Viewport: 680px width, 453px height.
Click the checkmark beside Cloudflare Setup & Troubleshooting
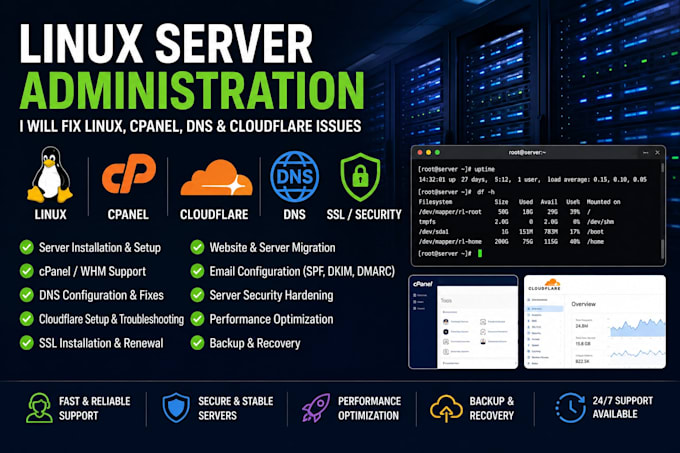[26, 319]
